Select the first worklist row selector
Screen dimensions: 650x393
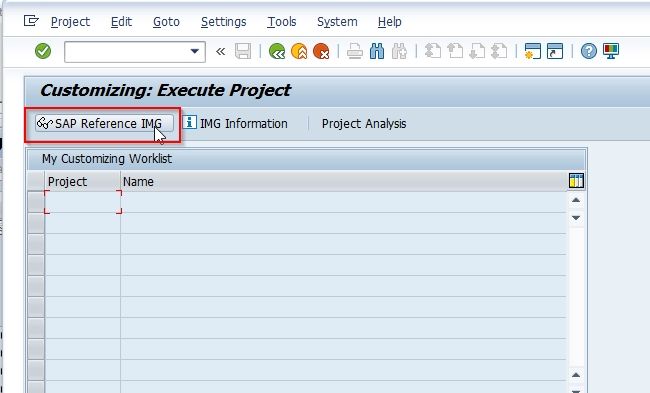[36, 202]
